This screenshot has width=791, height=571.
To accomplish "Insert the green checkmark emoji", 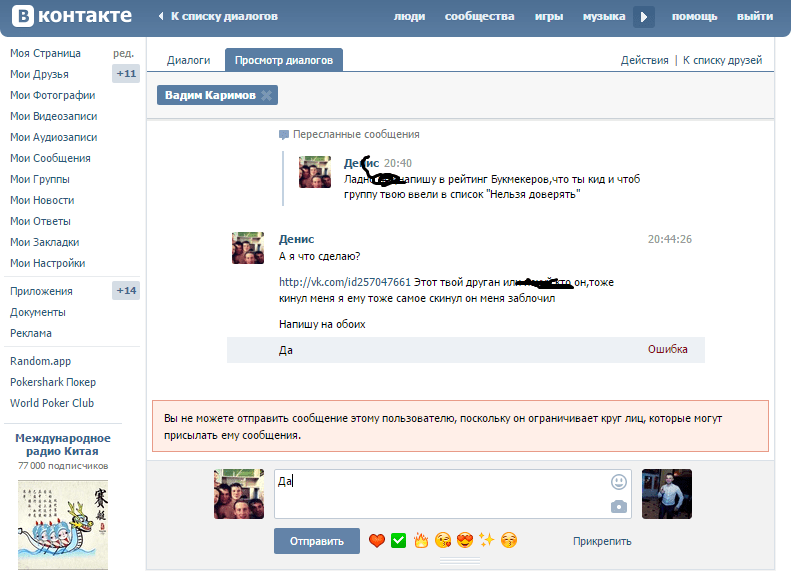I will click(x=399, y=541).
